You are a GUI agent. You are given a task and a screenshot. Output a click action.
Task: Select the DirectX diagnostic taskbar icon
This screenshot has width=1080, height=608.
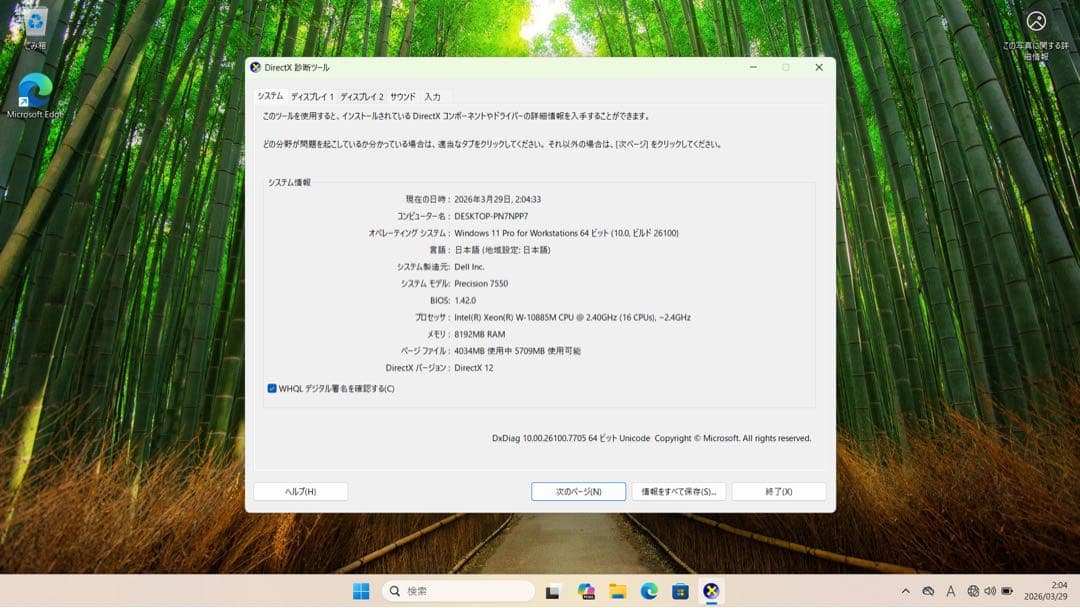pos(712,591)
